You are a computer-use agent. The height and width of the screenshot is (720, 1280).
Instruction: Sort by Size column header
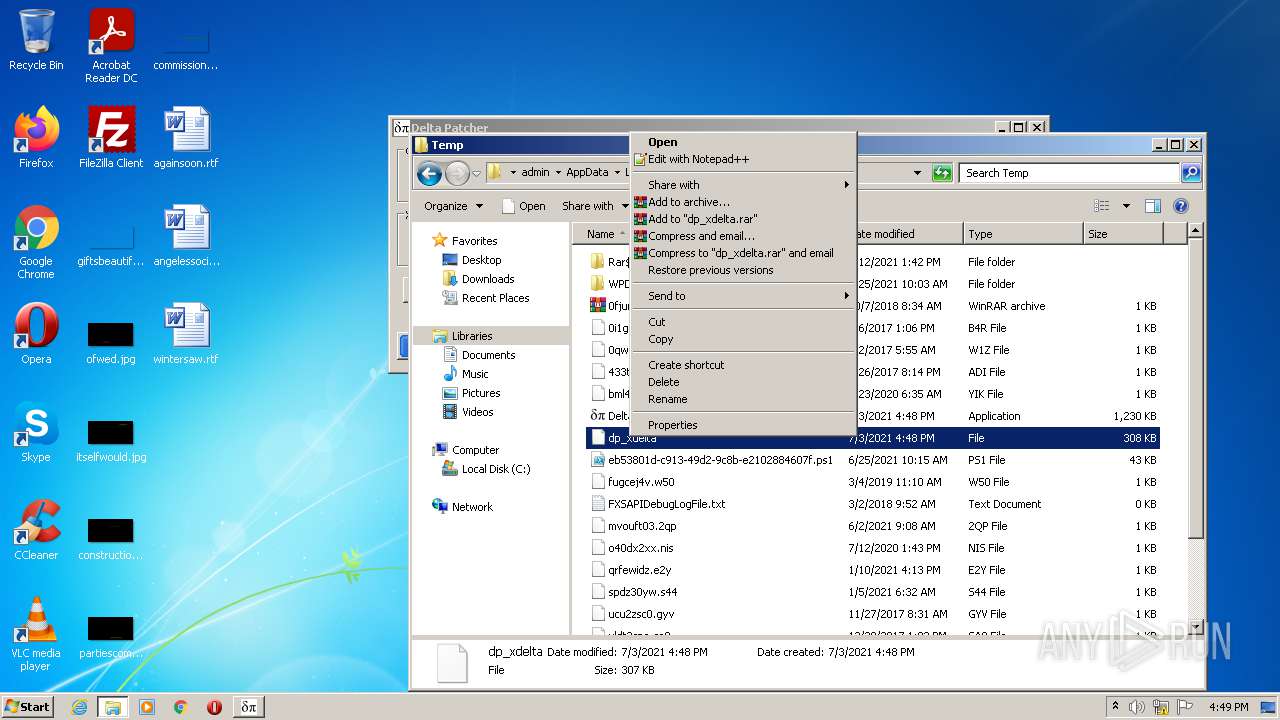tap(1123, 234)
